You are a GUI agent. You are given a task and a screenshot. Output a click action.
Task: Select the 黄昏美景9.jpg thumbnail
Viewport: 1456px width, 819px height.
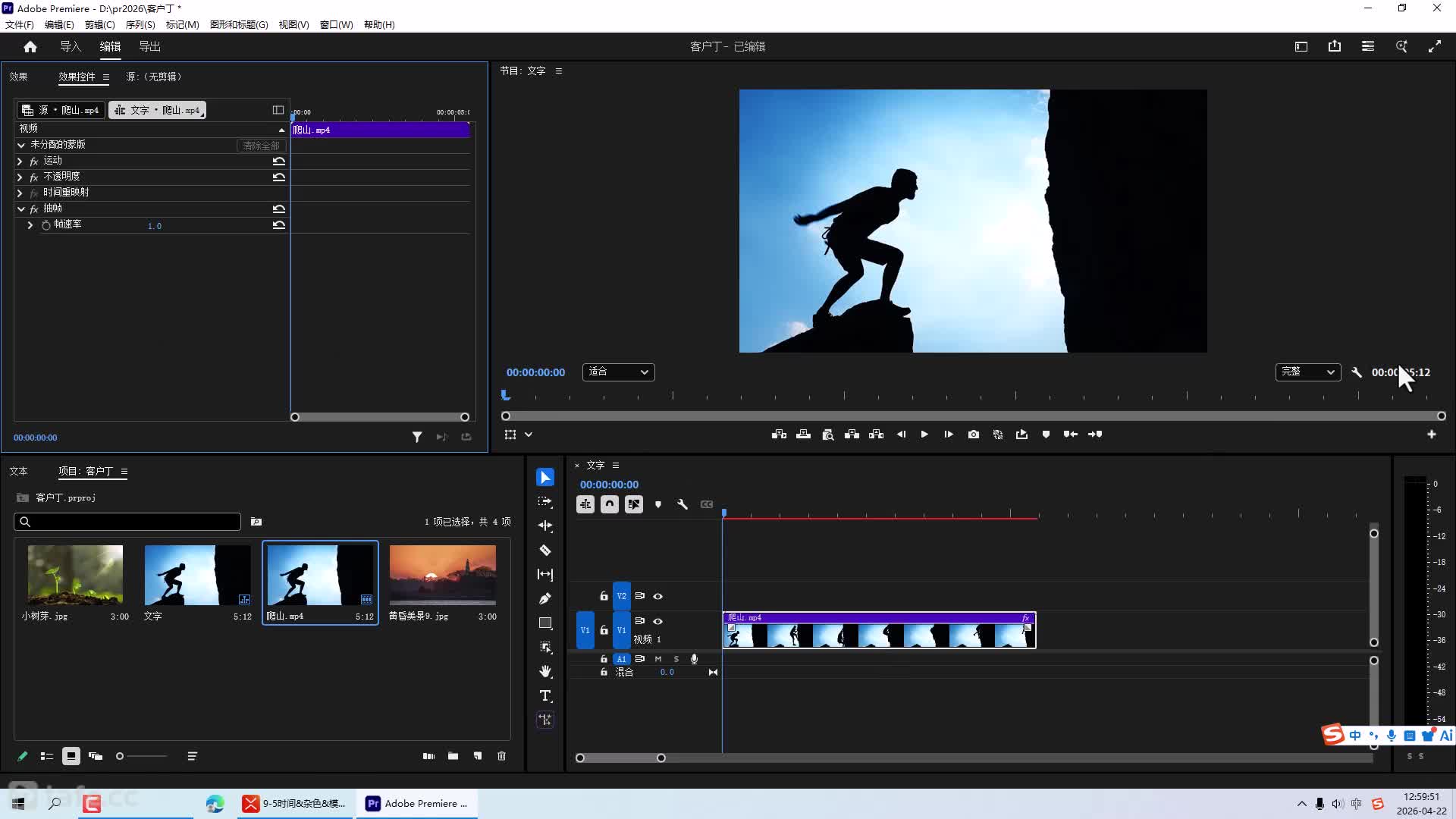tap(443, 575)
